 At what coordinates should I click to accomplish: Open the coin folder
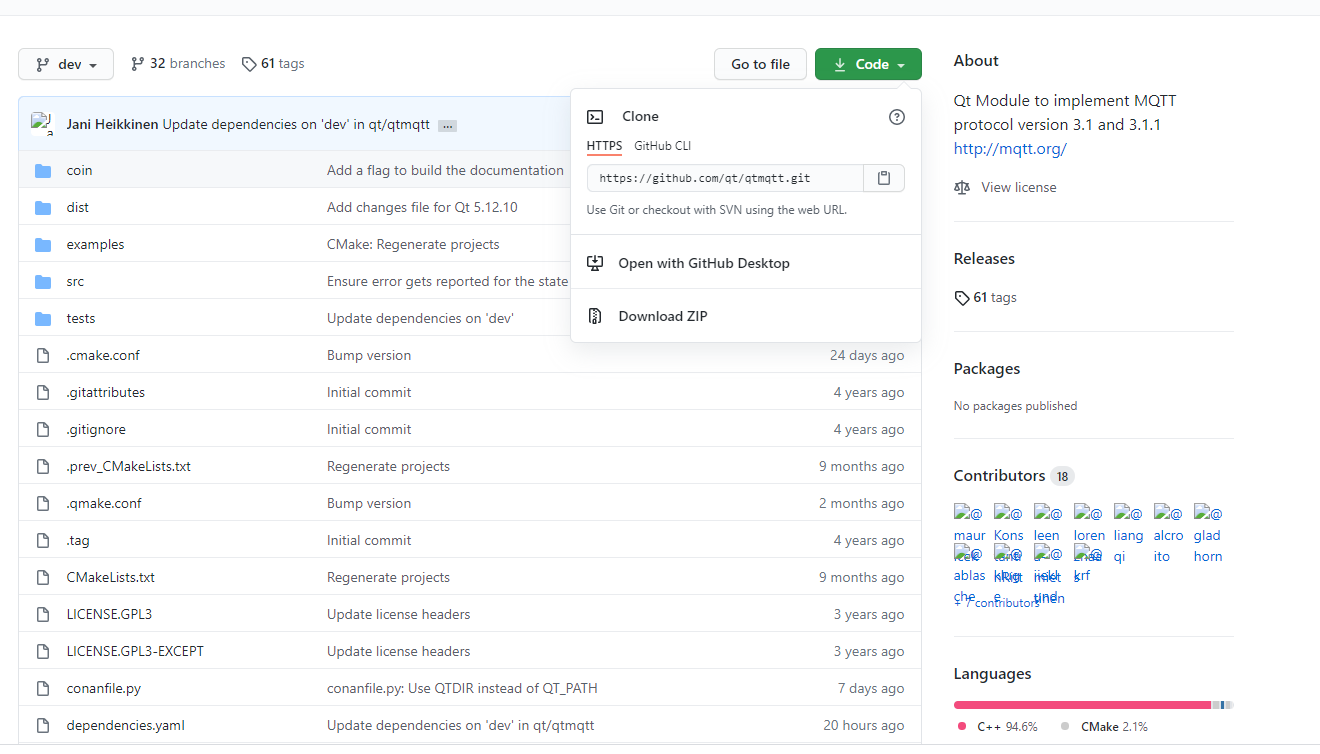(x=79, y=170)
